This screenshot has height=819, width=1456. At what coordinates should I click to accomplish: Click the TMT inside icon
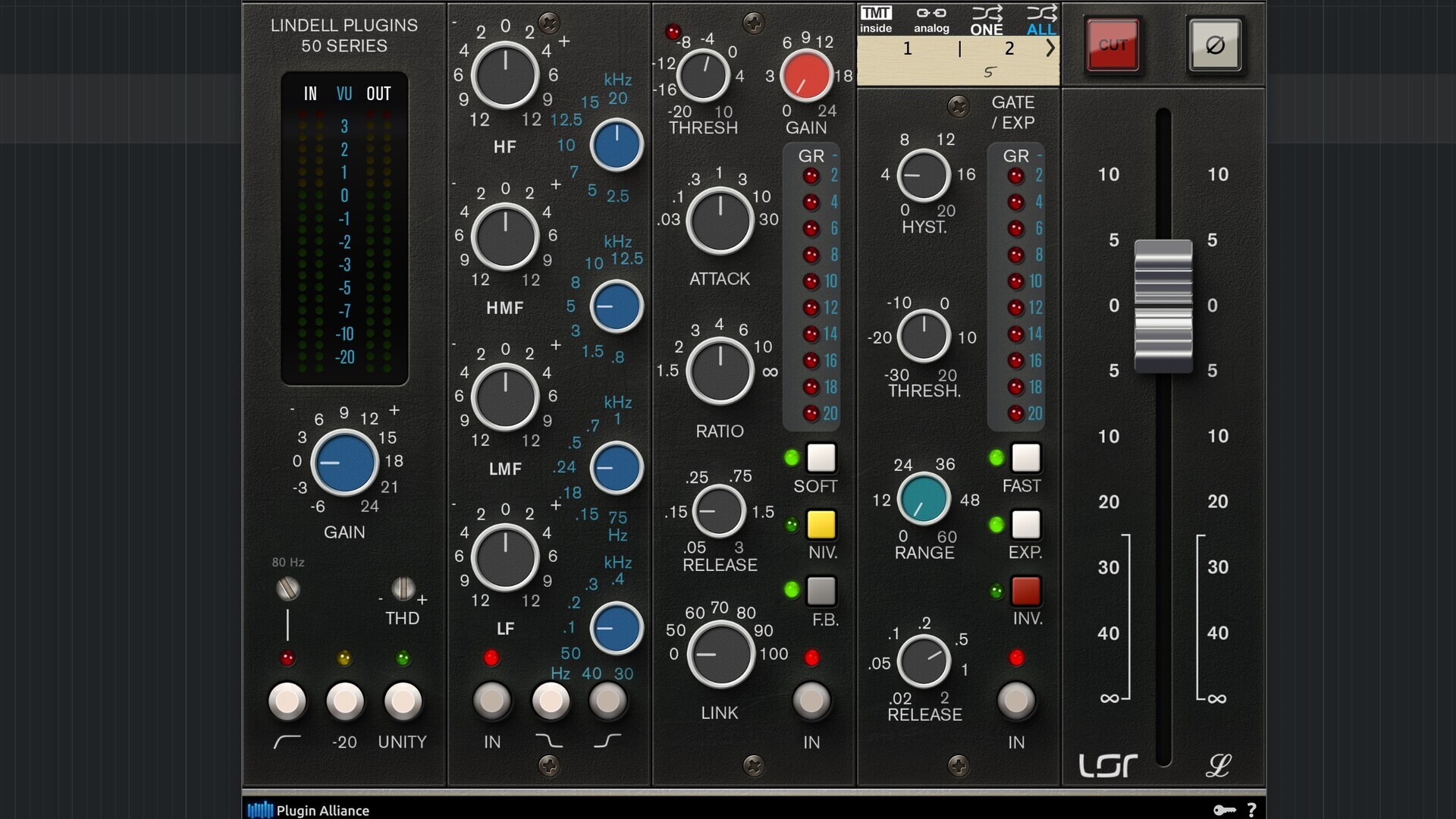click(876, 20)
